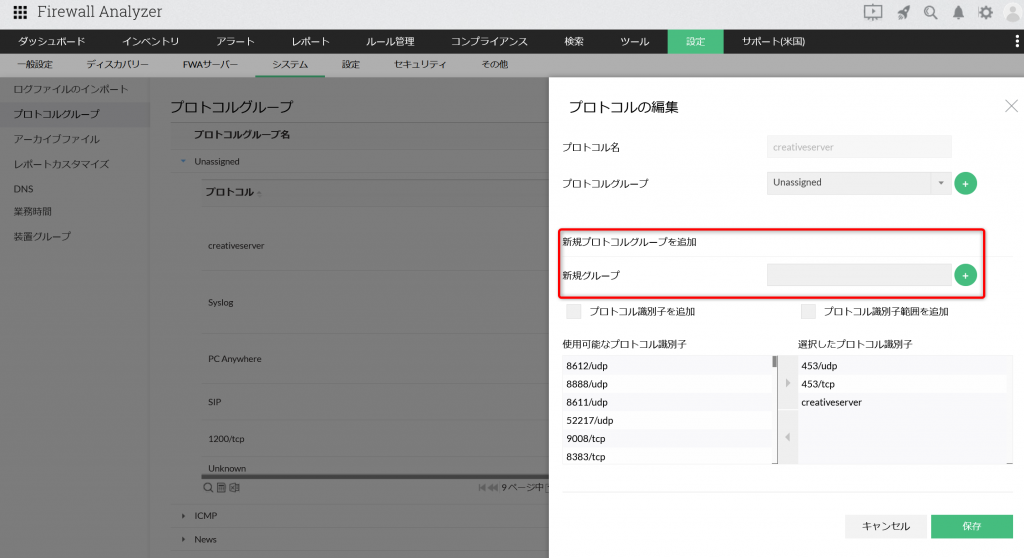Open the ルール管理 main menu tab
Viewport: 1024px width, 558px height.
point(390,42)
